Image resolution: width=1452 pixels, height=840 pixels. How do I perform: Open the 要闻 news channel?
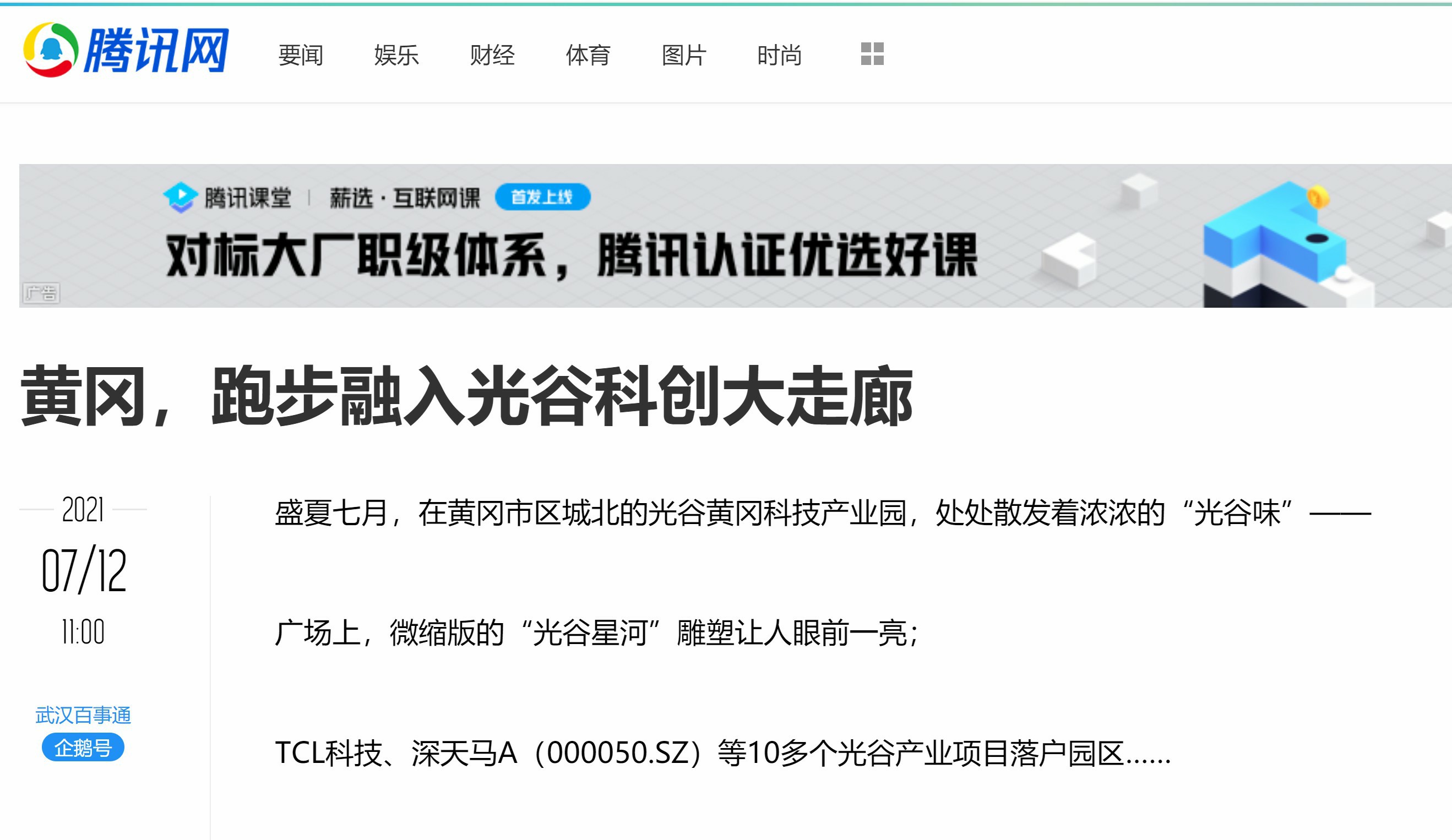pyautogui.click(x=300, y=55)
